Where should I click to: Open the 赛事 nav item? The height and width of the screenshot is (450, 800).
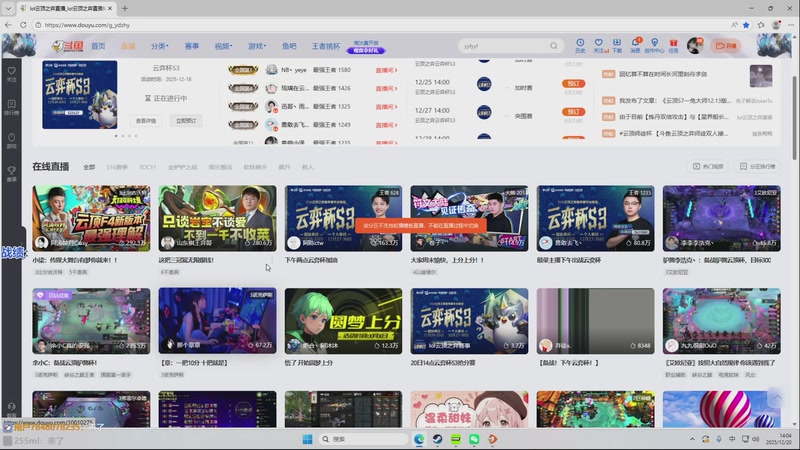[x=192, y=46]
